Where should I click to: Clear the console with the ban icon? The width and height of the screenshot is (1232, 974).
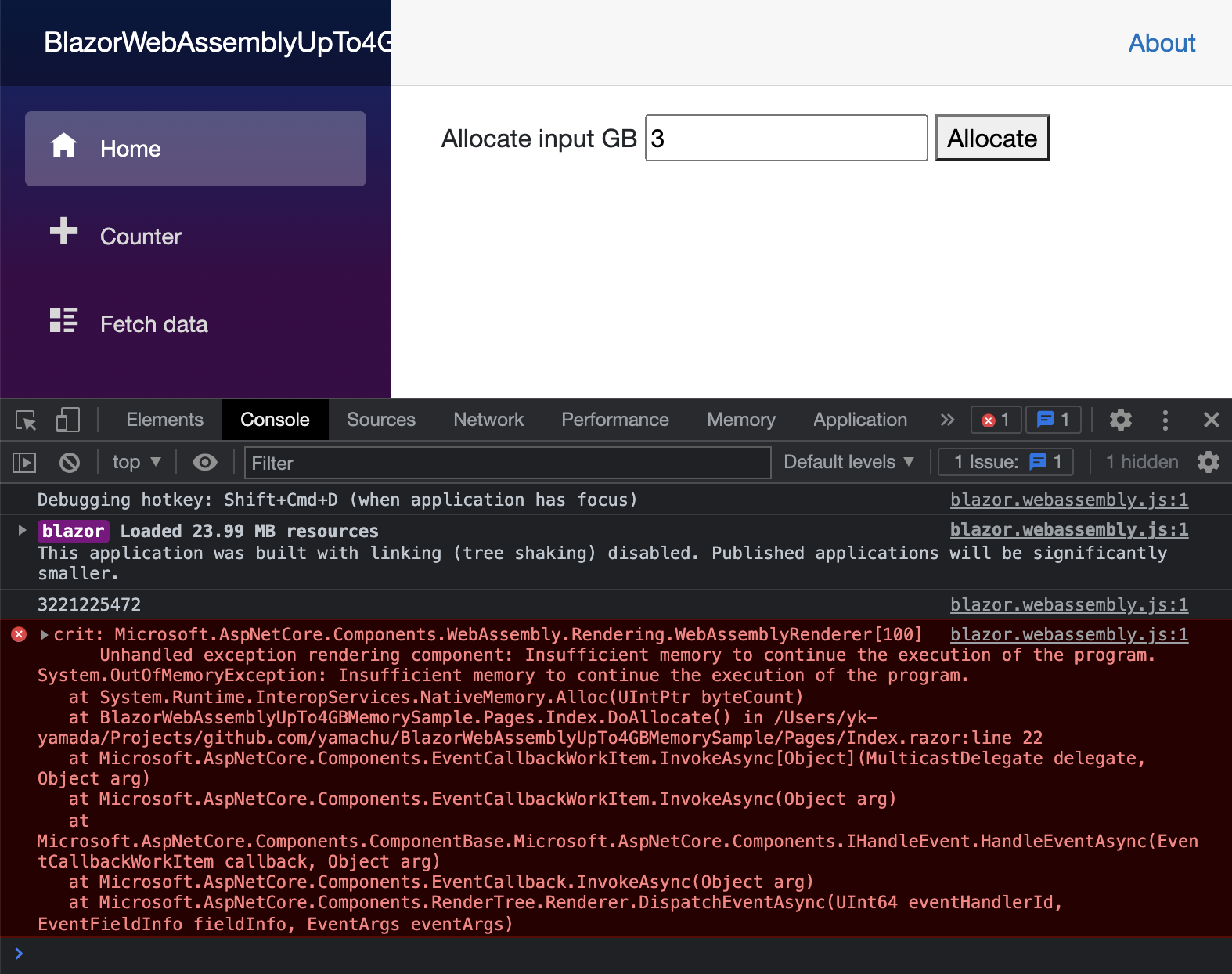(x=70, y=463)
